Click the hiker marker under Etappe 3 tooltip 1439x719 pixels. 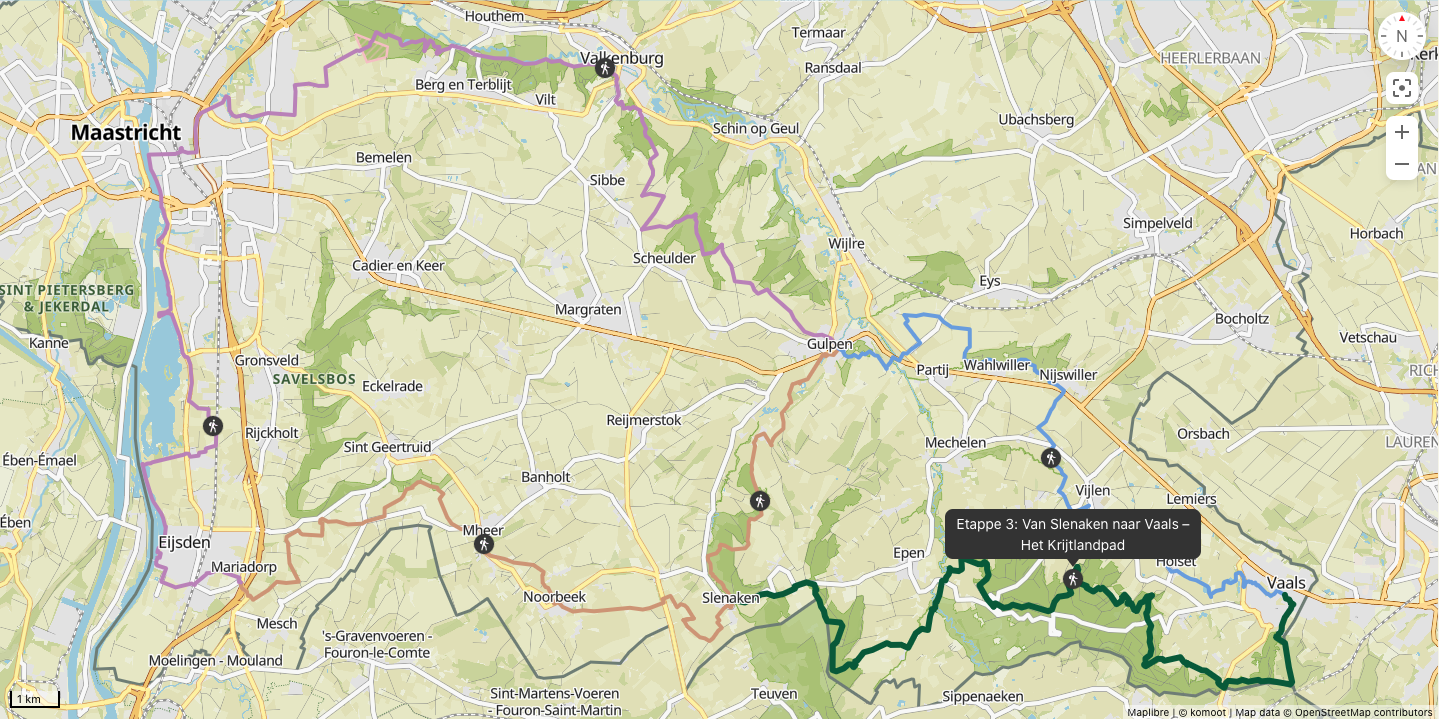(x=1073, y=579)
